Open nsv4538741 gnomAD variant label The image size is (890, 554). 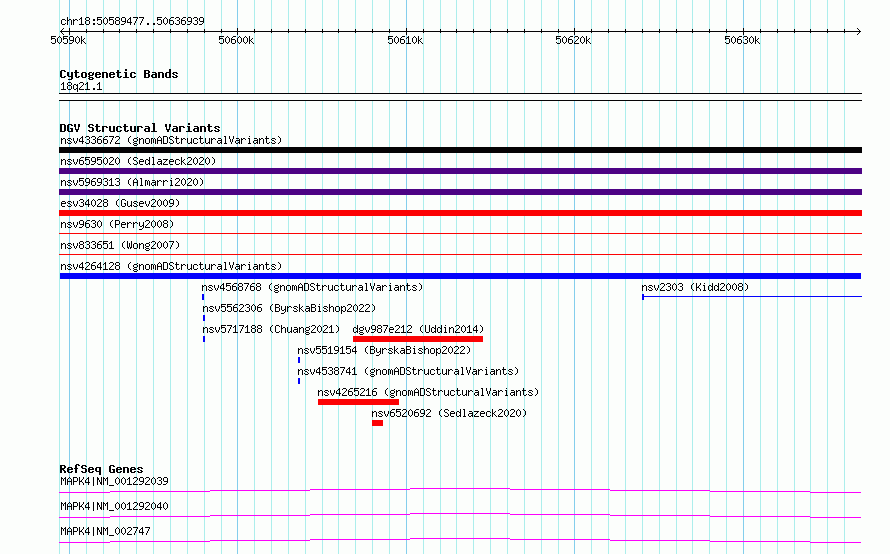click(x=408, y=371)
